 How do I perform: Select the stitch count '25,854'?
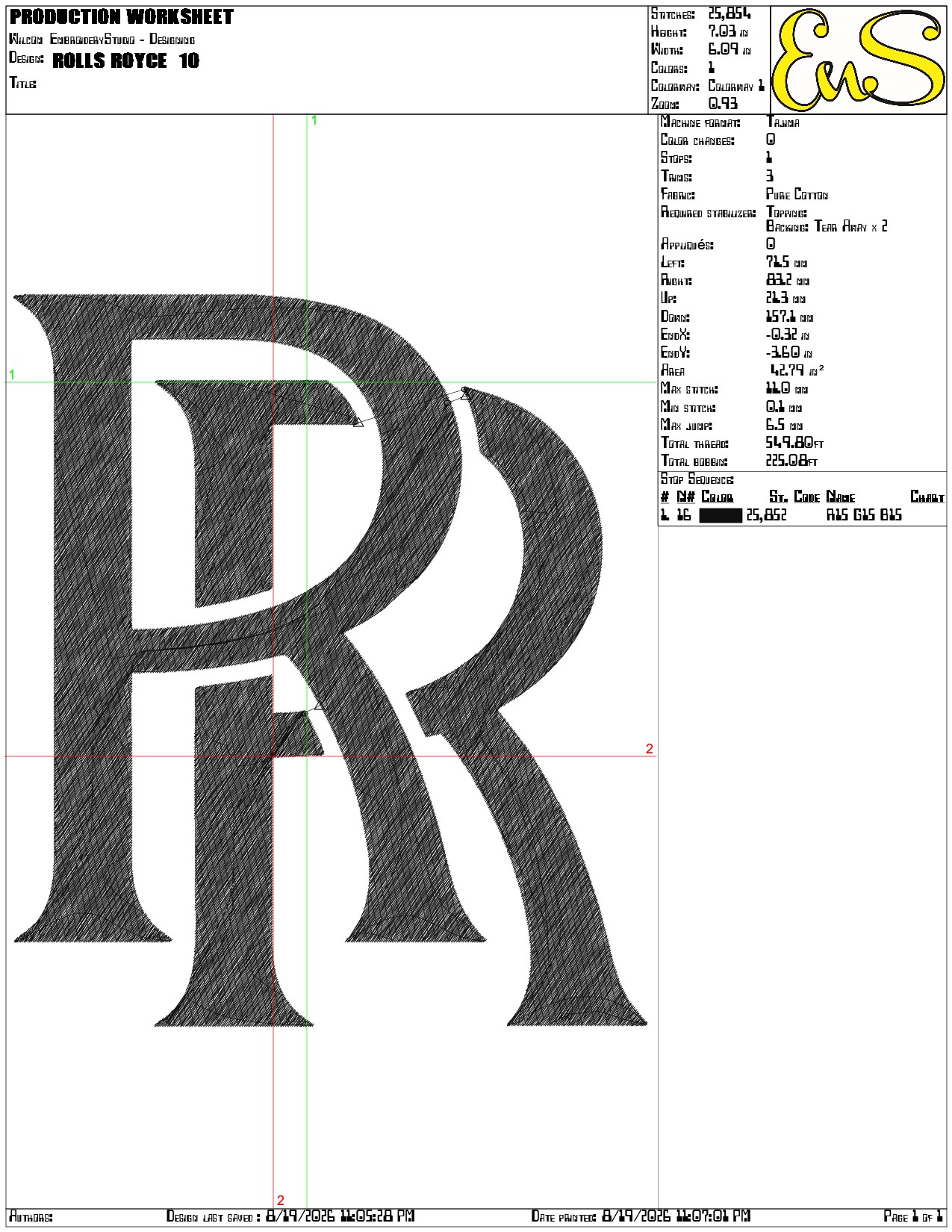tap(729, 13)
